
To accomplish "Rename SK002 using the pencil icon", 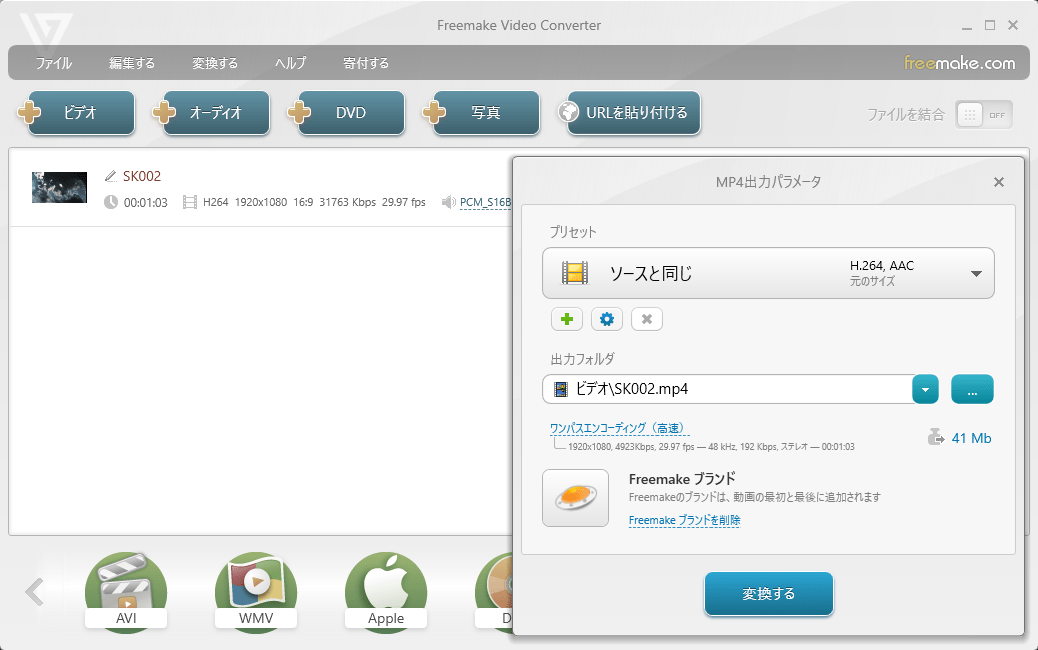I will [x=111, y=176].
